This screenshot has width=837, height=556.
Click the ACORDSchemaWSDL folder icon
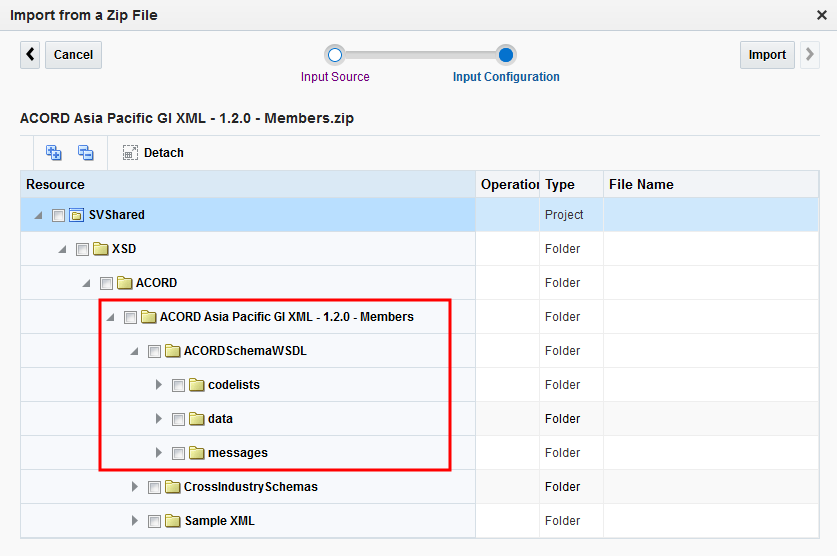pos(172,351)
